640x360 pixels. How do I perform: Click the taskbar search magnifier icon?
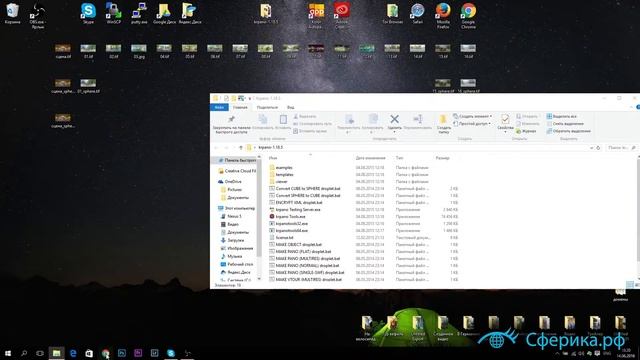[24, 353]
